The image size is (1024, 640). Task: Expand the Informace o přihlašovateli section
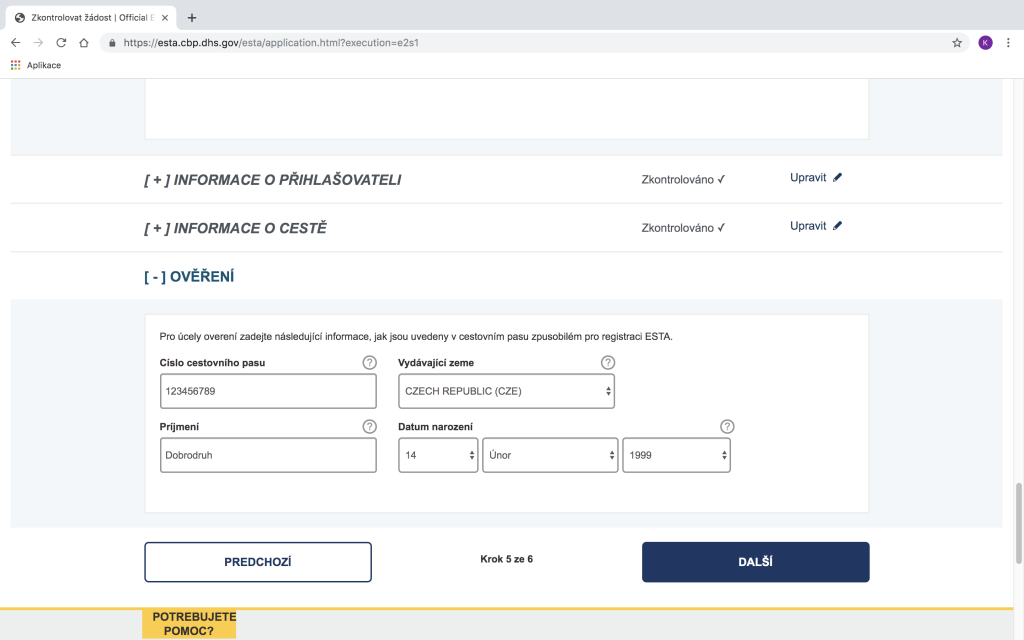[273, 180]
